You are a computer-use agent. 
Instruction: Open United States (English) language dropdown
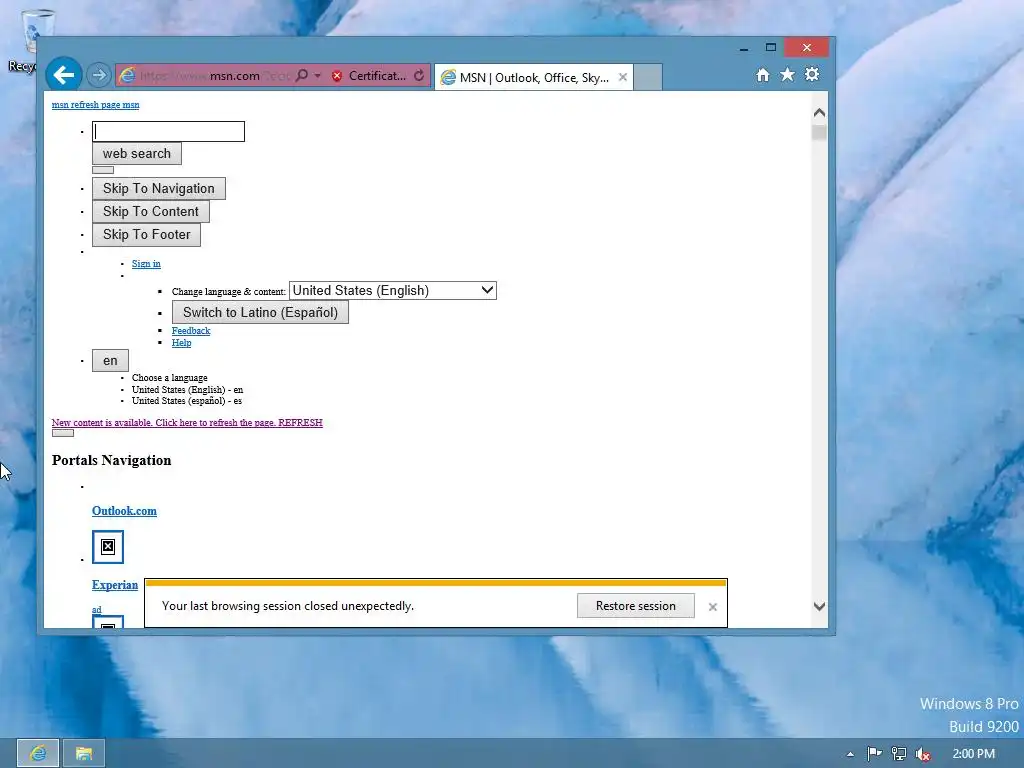392,291
